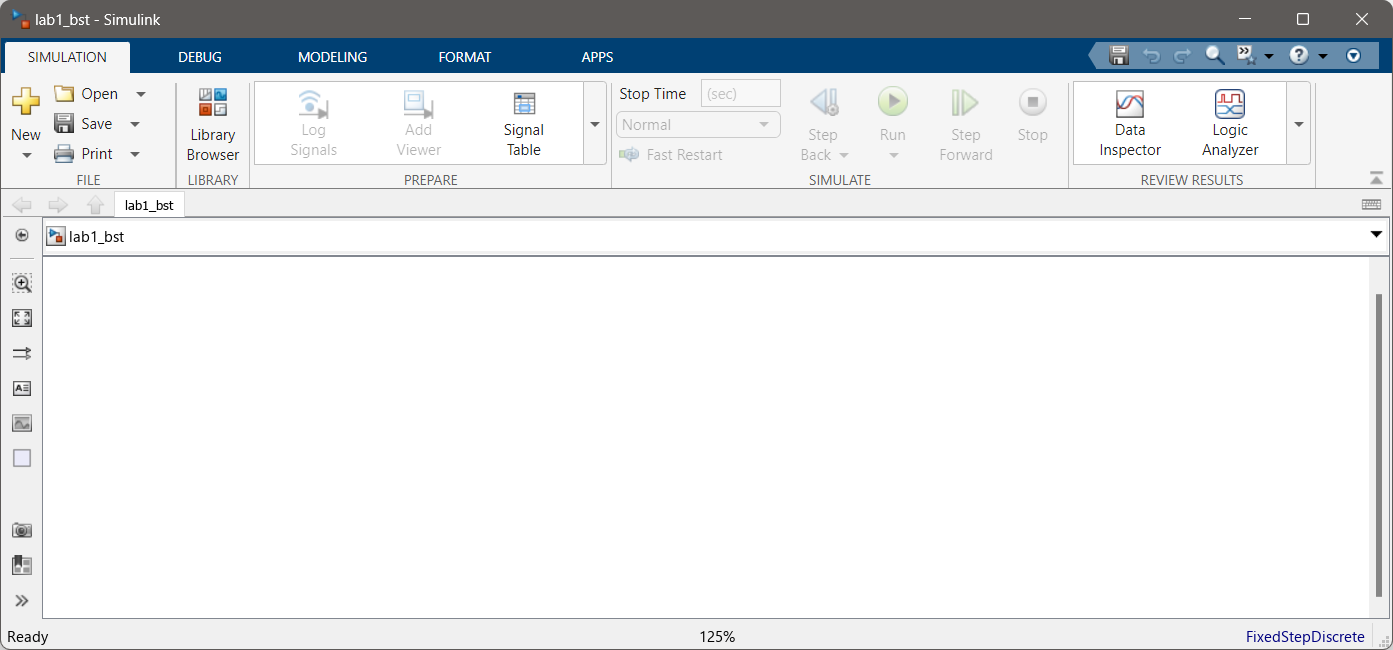
Task: Toggle the Model Browser hide/show button
Action: 22,235
